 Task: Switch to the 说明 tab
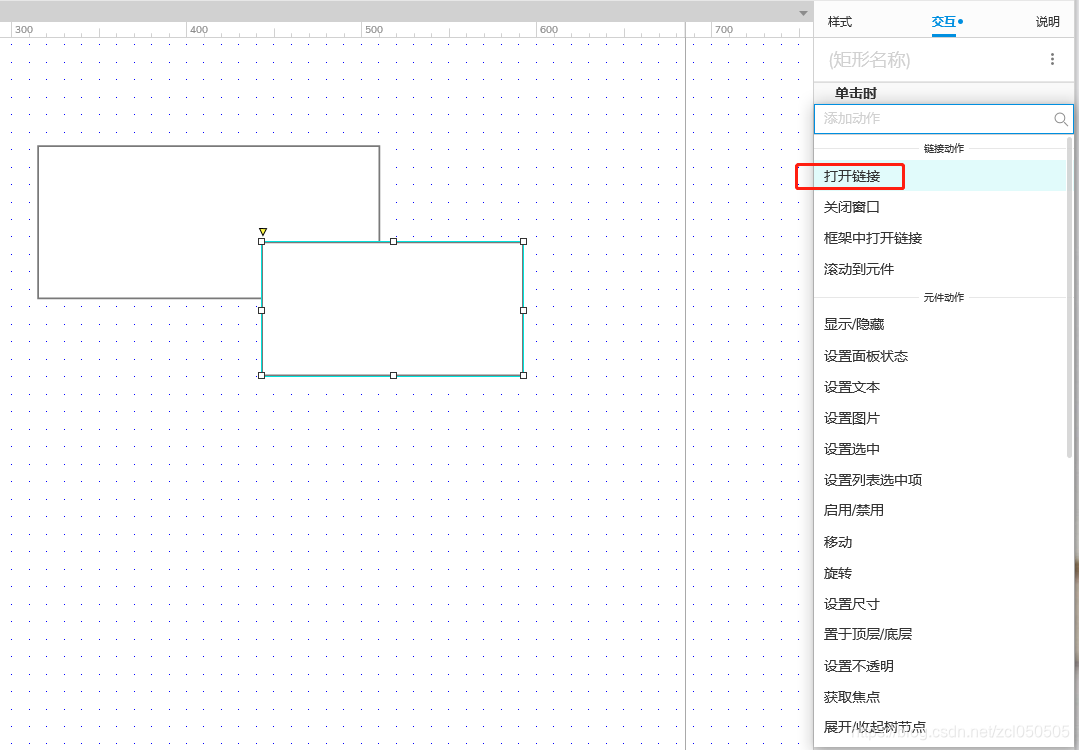tap(1046, 21)
